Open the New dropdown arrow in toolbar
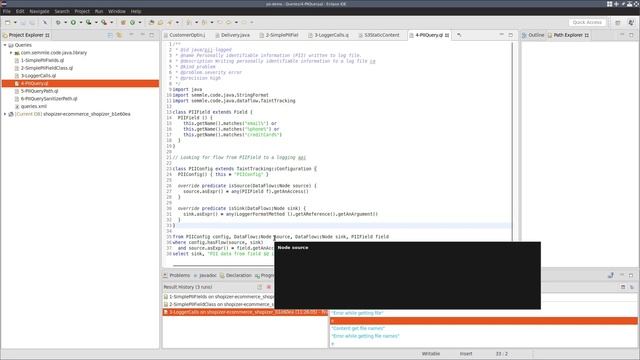The image size is (640, 360). 15,22
